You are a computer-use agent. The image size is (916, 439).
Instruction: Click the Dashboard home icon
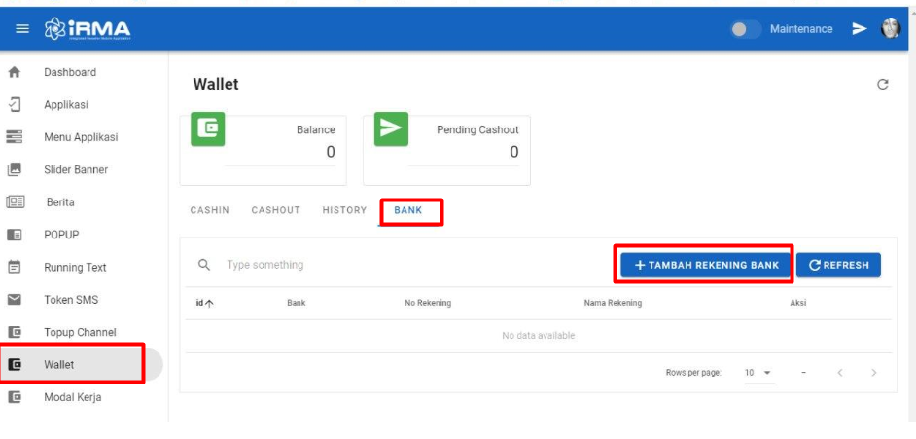click(x=14, y=73)
